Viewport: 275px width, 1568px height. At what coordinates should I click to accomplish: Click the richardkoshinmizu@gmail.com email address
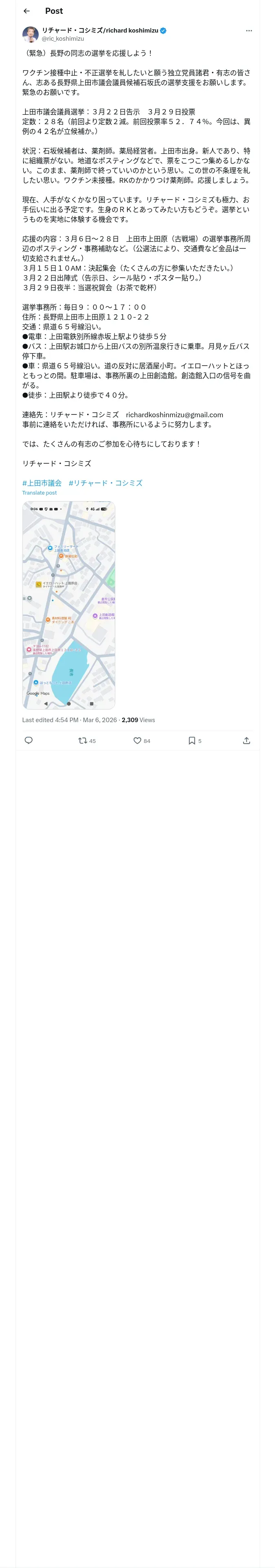tap(174, 414)
